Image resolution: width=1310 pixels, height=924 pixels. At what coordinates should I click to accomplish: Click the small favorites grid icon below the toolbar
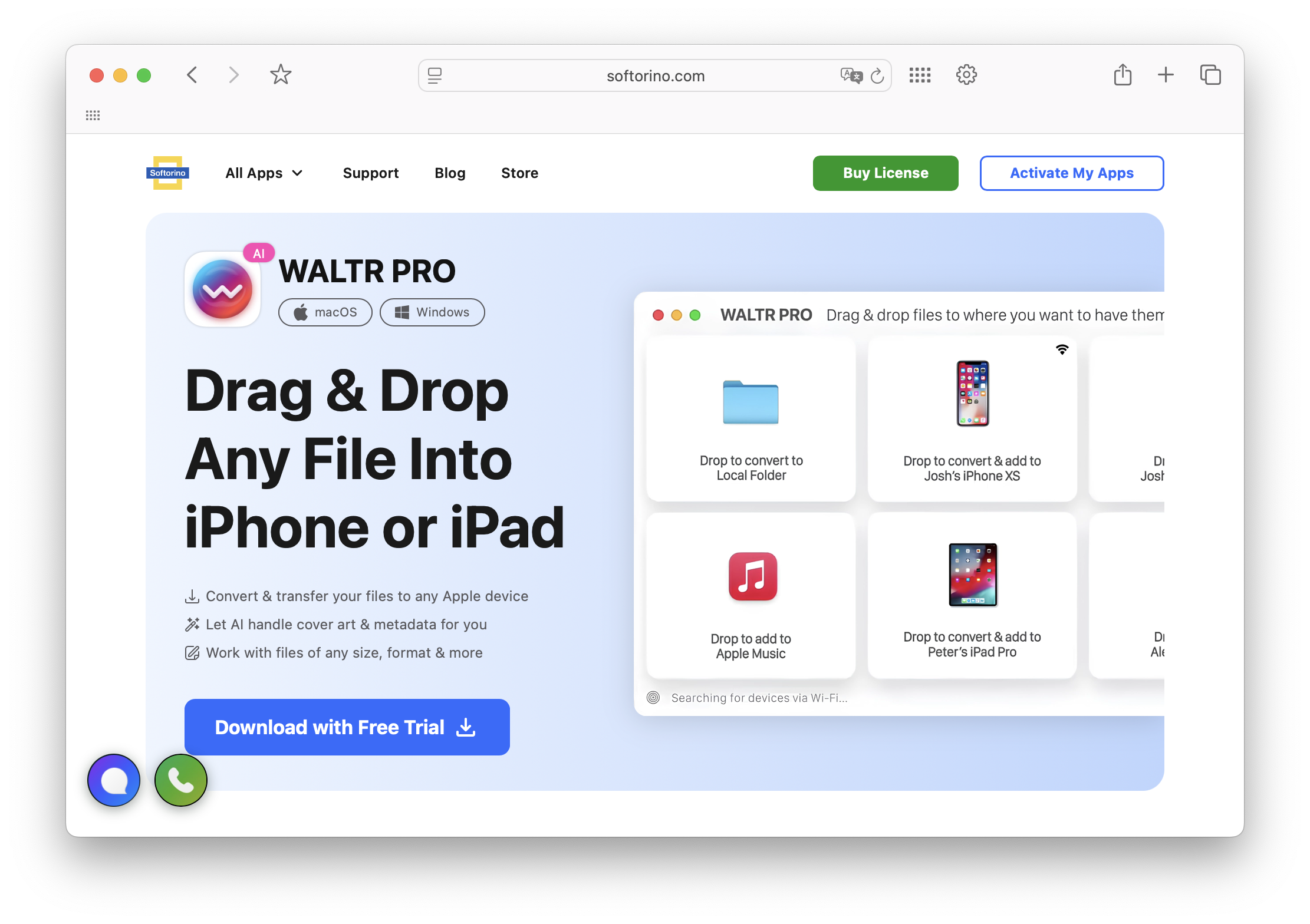point(93,115)
